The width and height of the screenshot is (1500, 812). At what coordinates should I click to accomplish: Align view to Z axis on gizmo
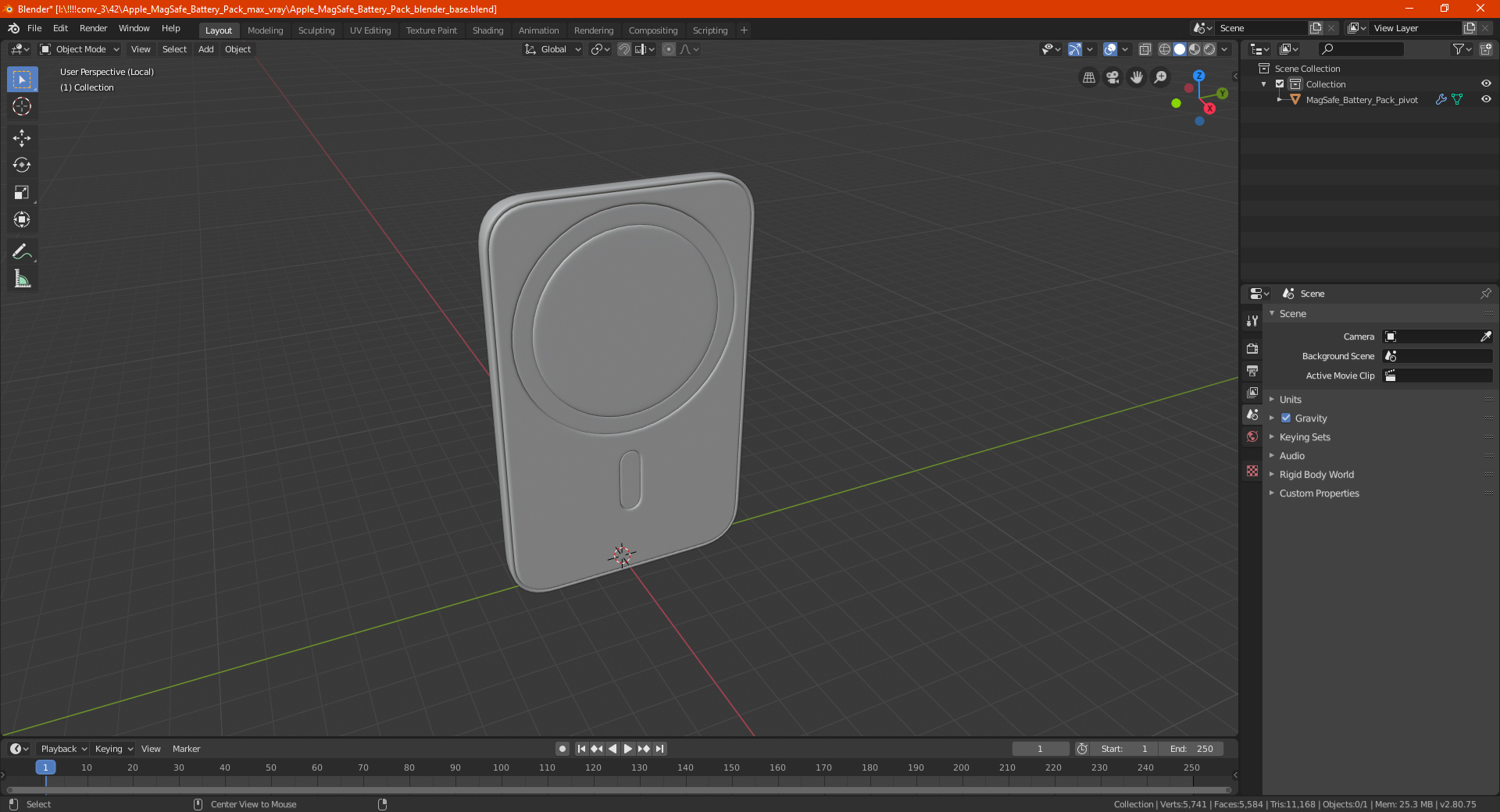click(1198, 76)
